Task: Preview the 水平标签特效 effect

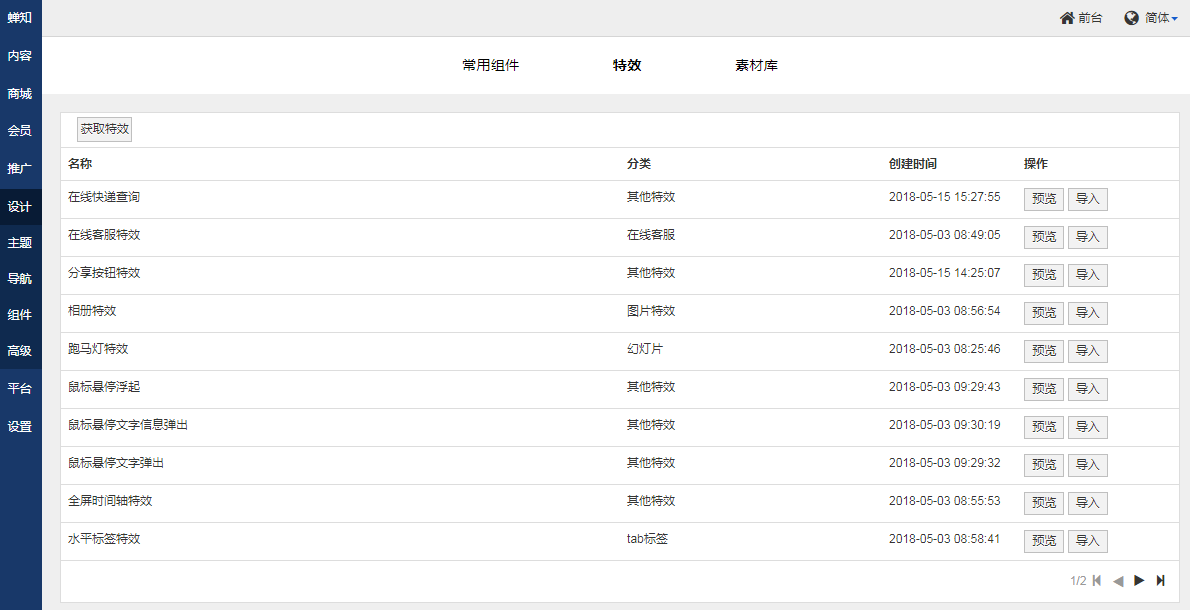Action: (x=1044, y=541)
